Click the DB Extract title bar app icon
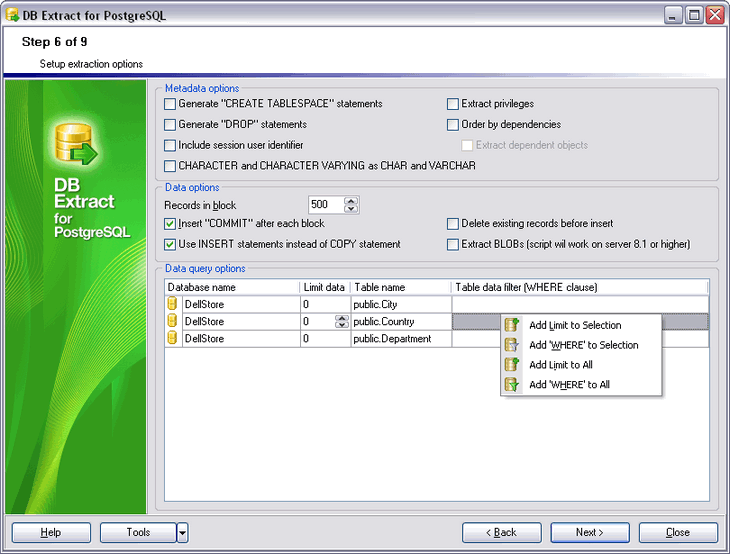The width and height of the screenshot is (730, 554). point(13,15)
